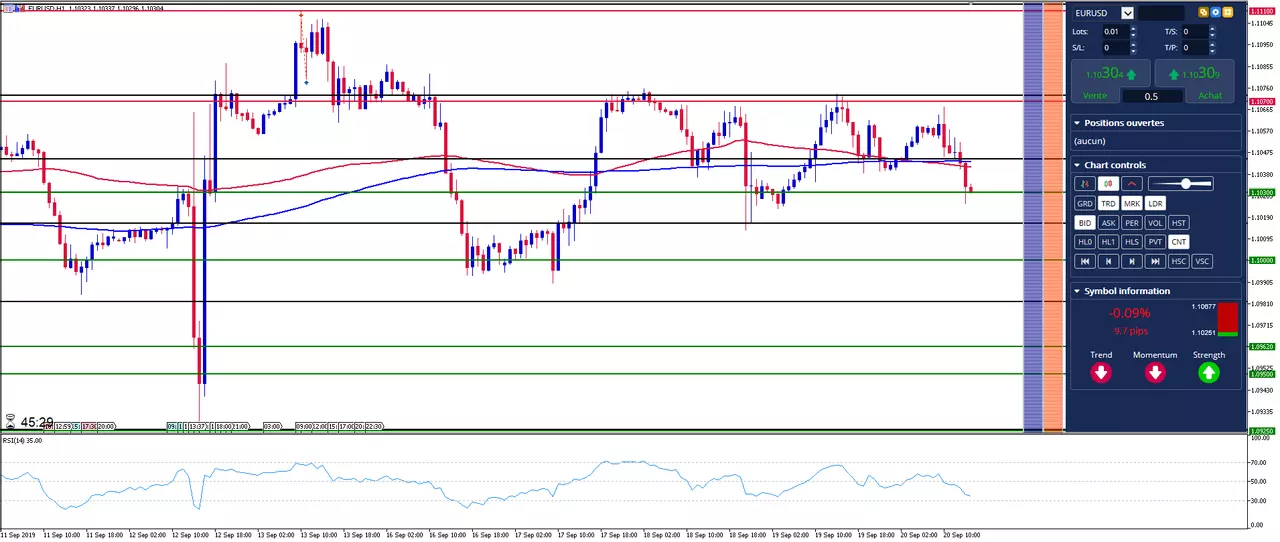Select the bar chart type icon
Screen dimensions: 1280x542
click(x=1085, y=184)
